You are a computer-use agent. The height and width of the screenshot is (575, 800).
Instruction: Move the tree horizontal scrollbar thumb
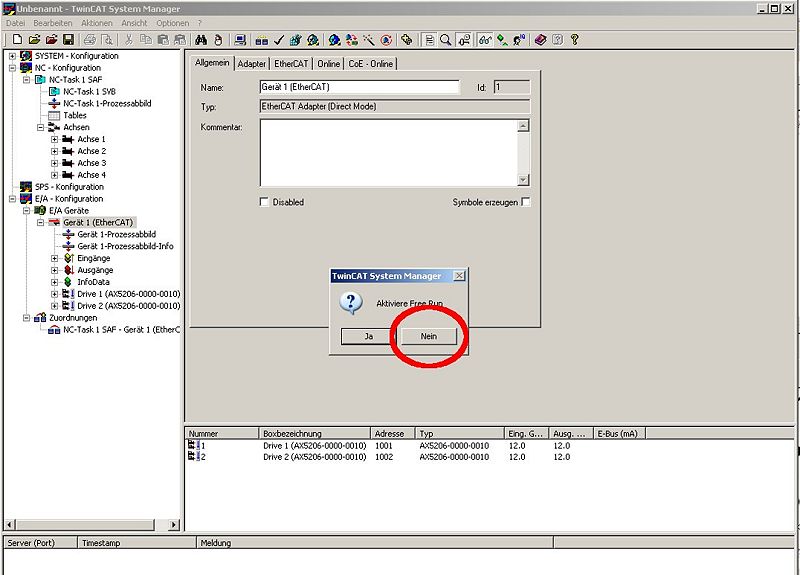(85, 524)
